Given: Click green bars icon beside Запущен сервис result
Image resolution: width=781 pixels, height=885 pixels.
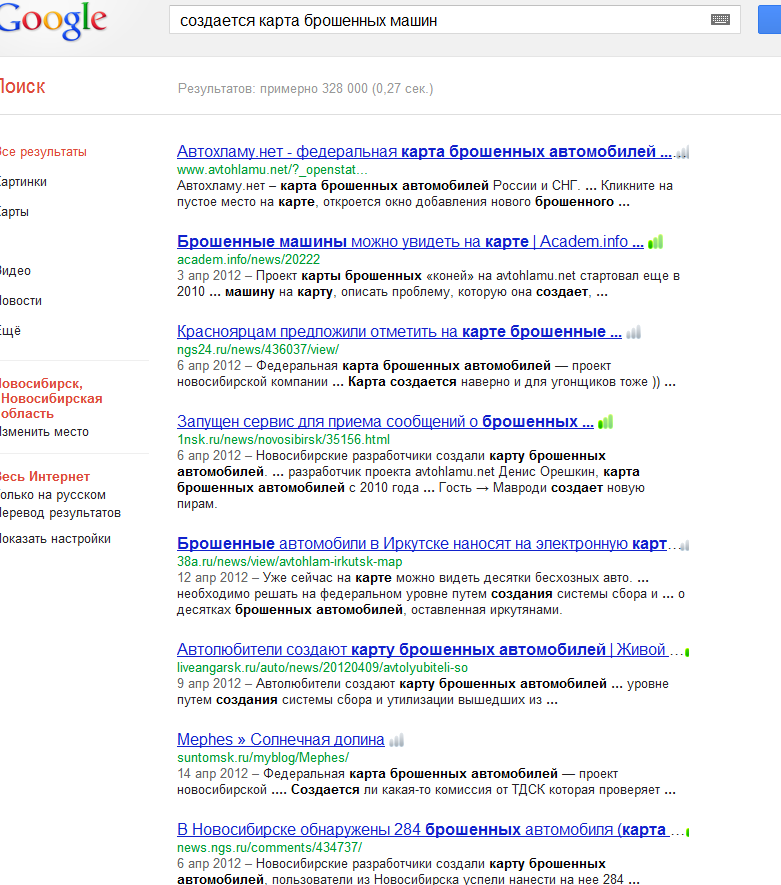Looking at the screenshot, I should click(x=606, y=422).
